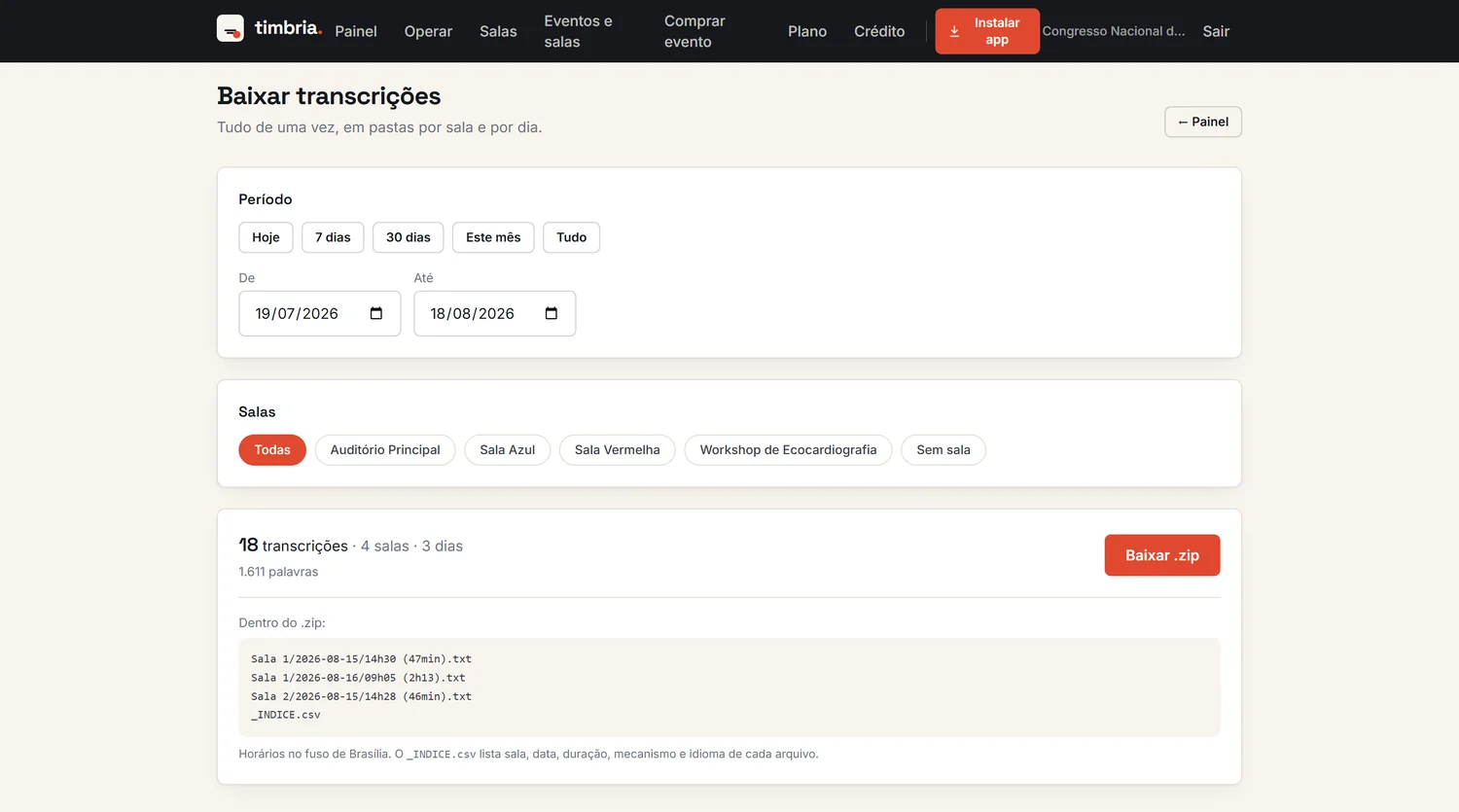Open the Salas navigation item
1459x812 pixels.
(498, 31)
